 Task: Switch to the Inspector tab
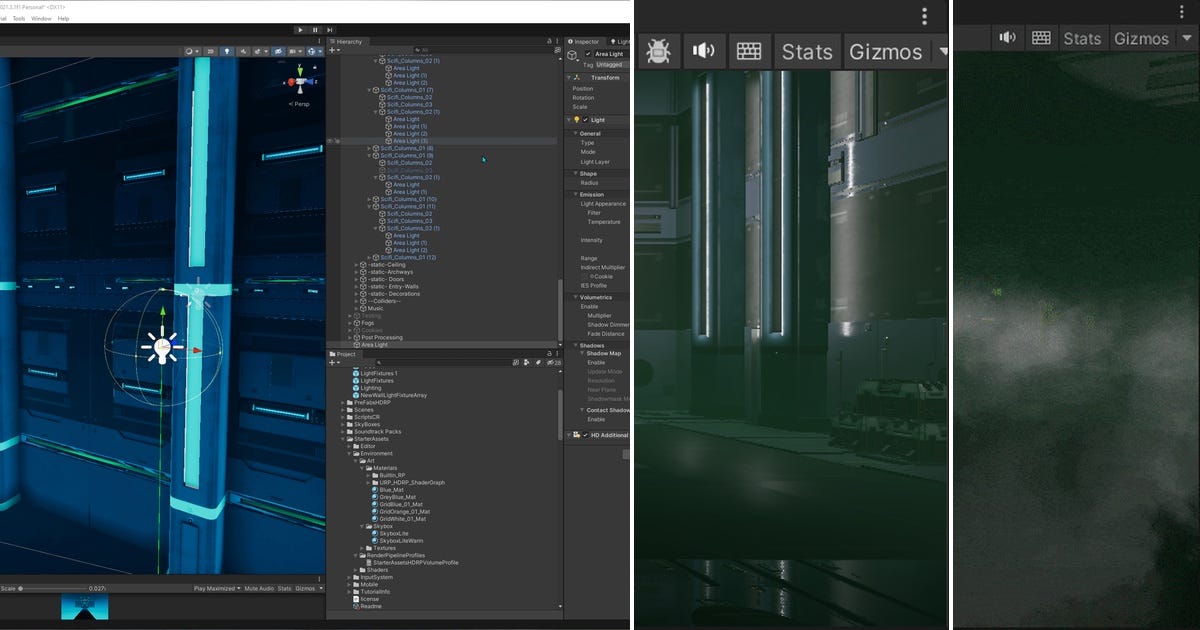pyautogui.click(x=585, y=42)
